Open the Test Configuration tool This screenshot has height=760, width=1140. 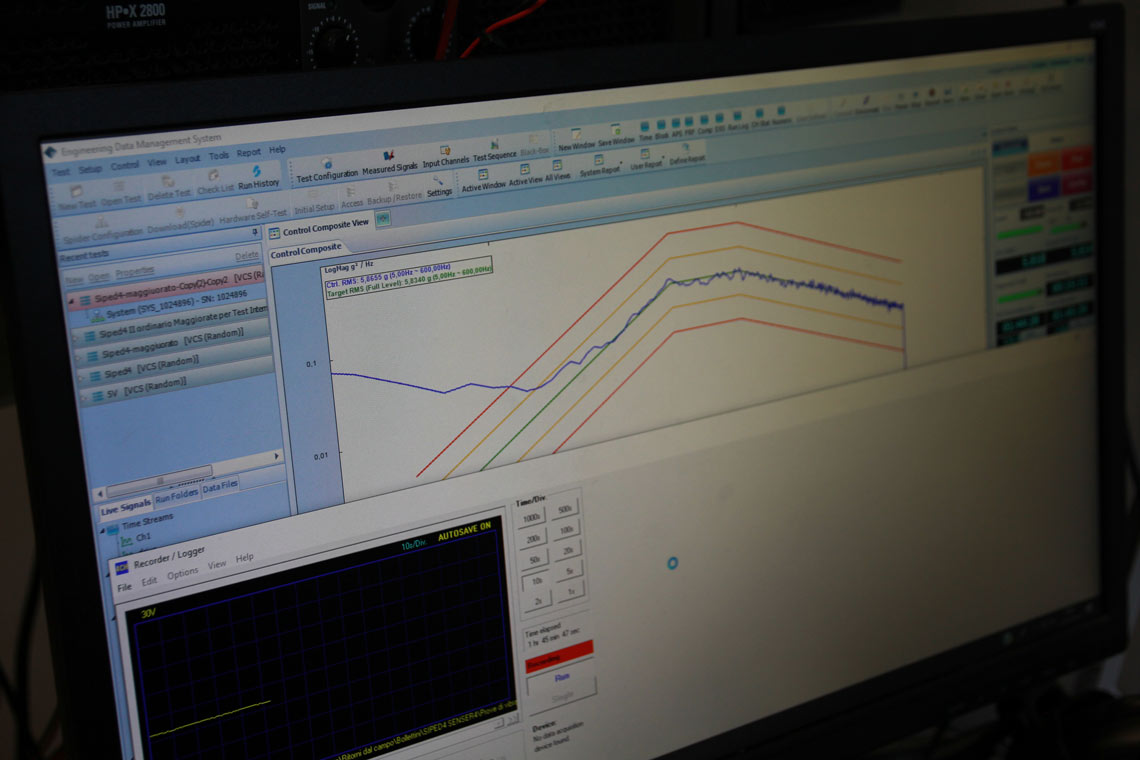327,171
